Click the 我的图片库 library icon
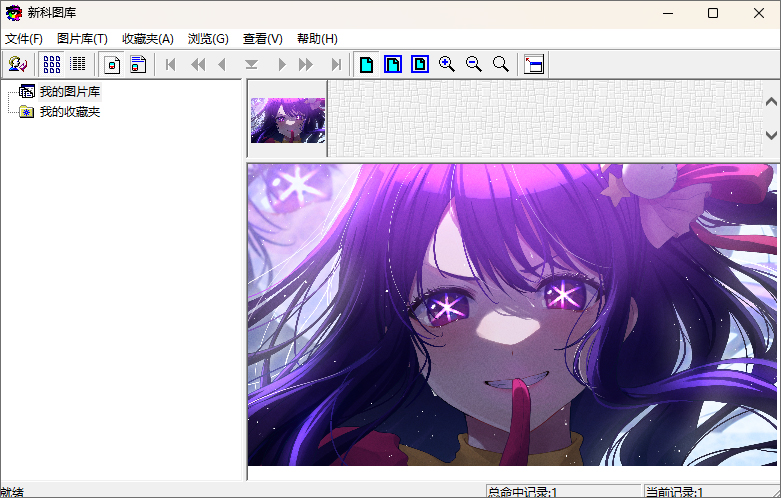The width and height of the screenshot is (781, 498). tap(26, 92)
